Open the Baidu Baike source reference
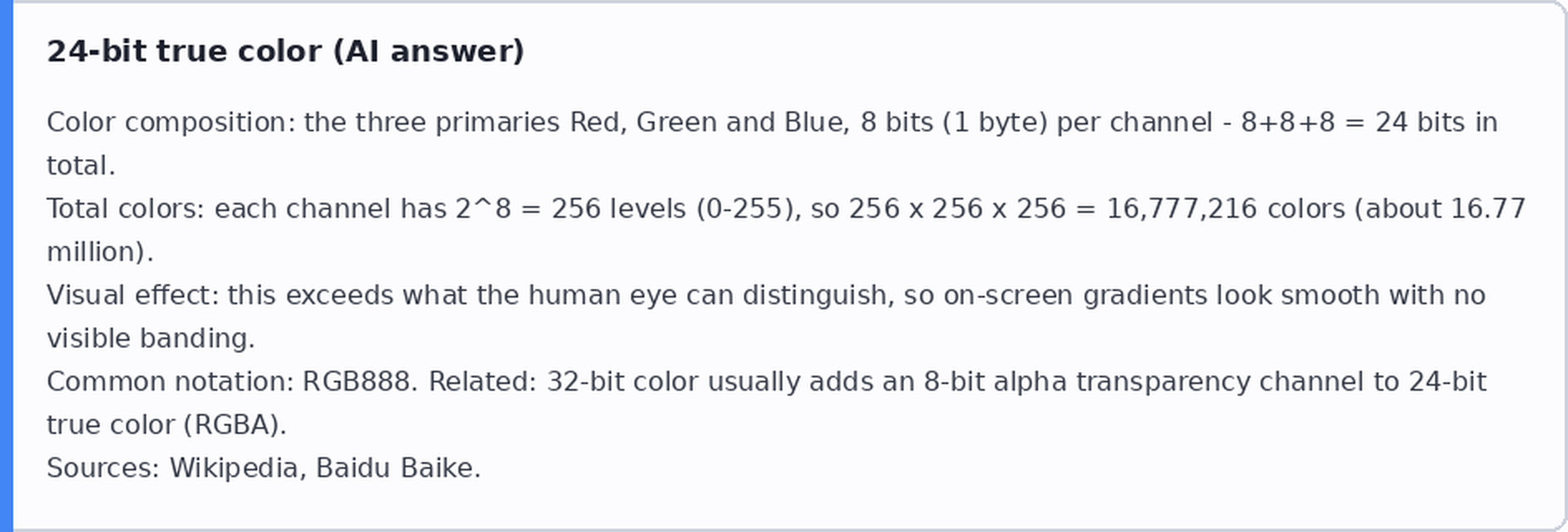1568x532 pixels. point(396,468)
